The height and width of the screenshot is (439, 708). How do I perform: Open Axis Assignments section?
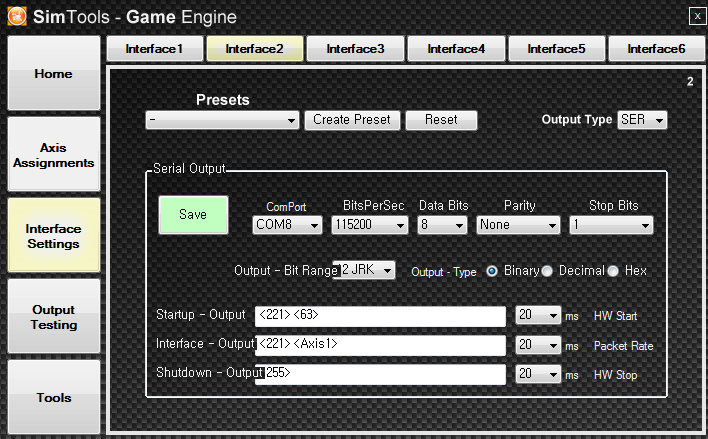coord(54,154)
